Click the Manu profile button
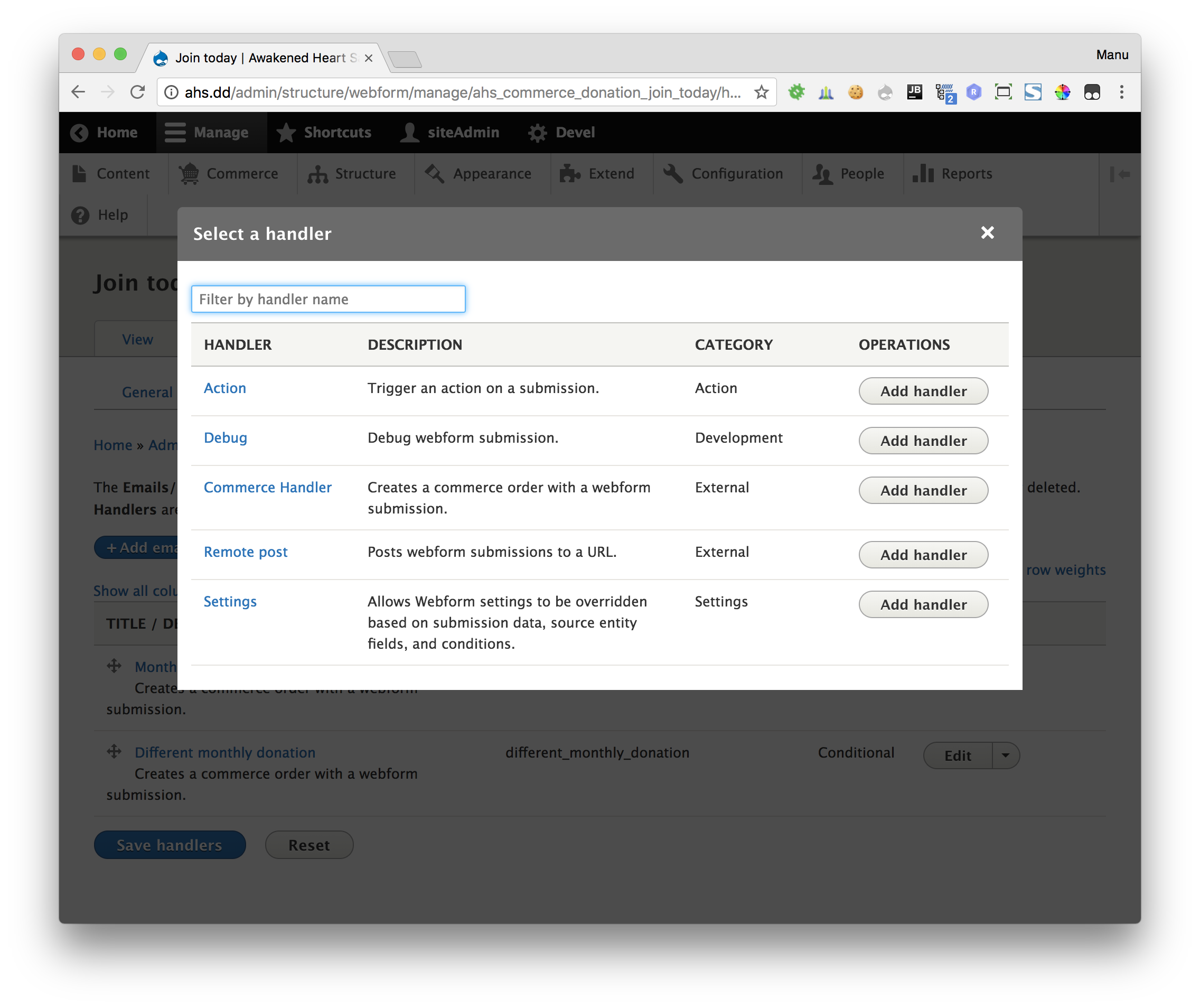Image resolution: width=1200 pixels, height=1008 pixels. (1111, 55)
